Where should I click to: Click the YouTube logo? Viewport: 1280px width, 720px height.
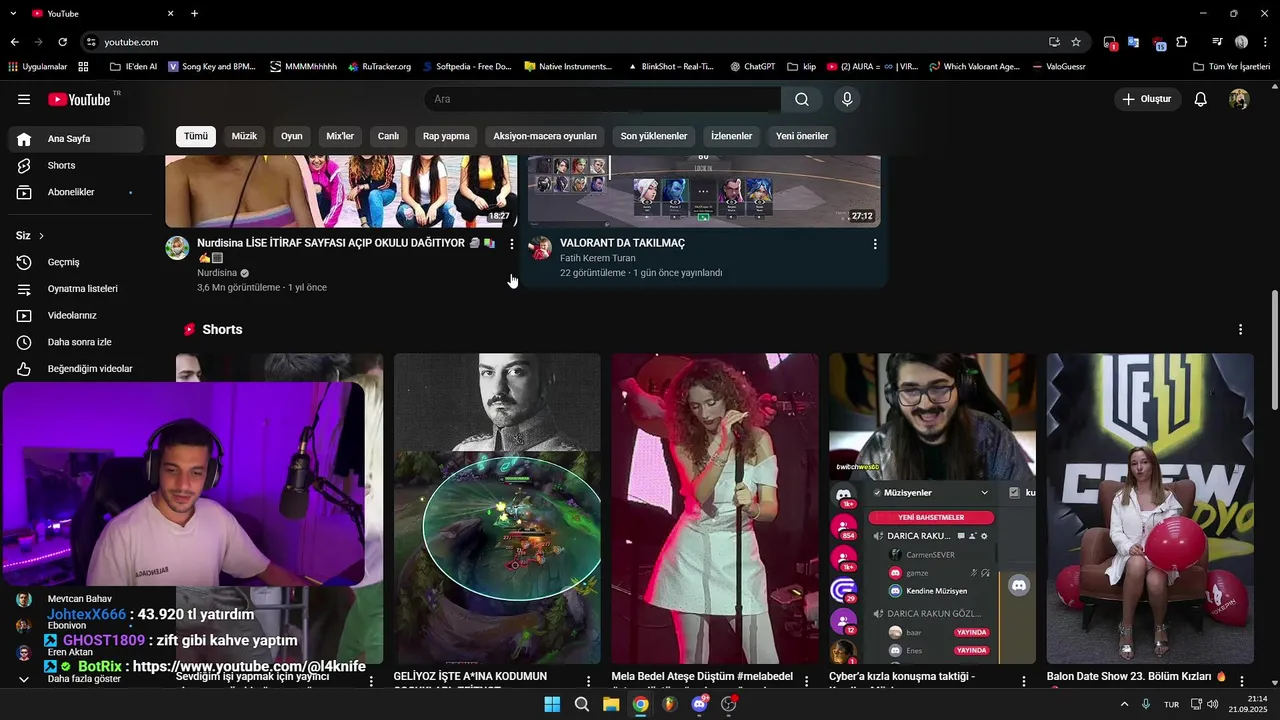pyautogui.click(x=79, y=99)
